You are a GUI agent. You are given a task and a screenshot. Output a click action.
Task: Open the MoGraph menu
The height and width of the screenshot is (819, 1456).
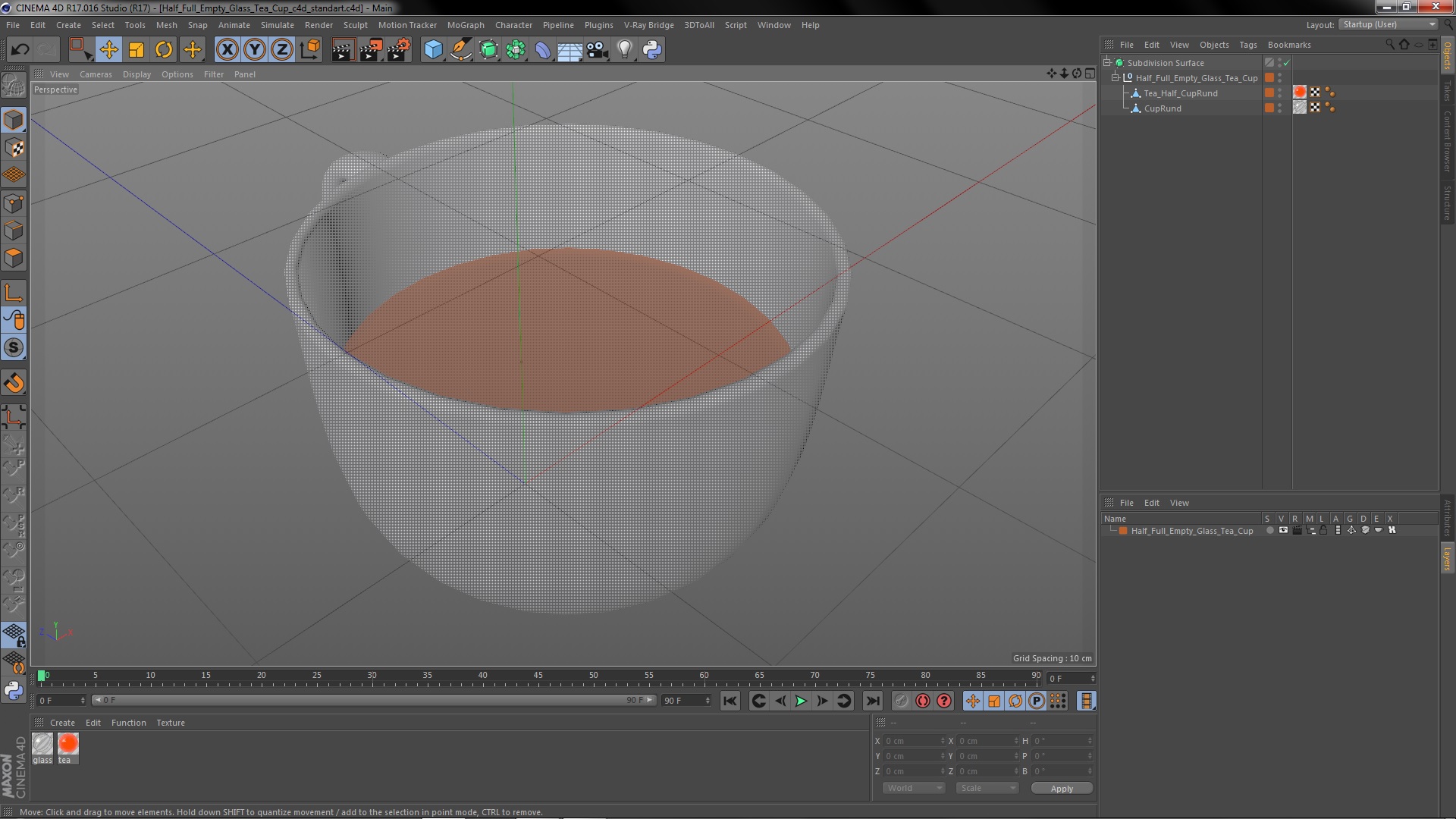coord(465,25)
